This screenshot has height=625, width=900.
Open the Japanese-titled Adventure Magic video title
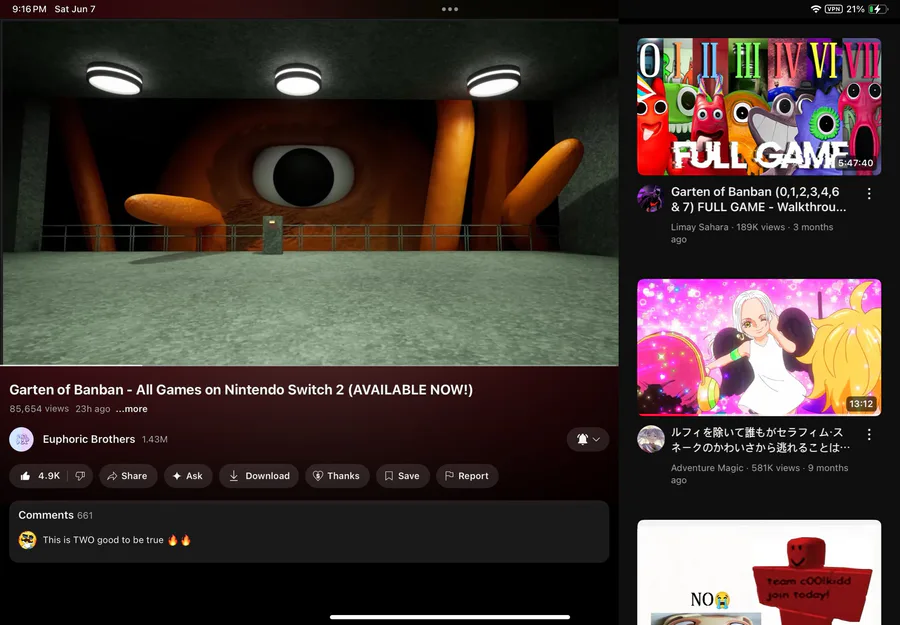click(760, 440)
